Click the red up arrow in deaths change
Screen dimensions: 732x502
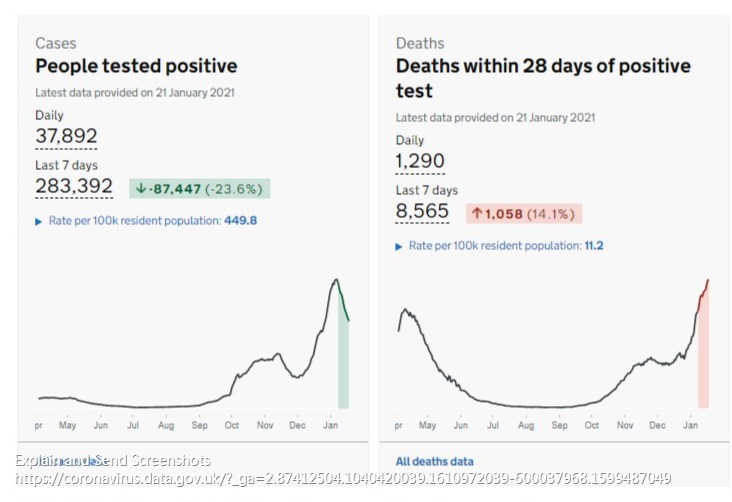point(478,213)
